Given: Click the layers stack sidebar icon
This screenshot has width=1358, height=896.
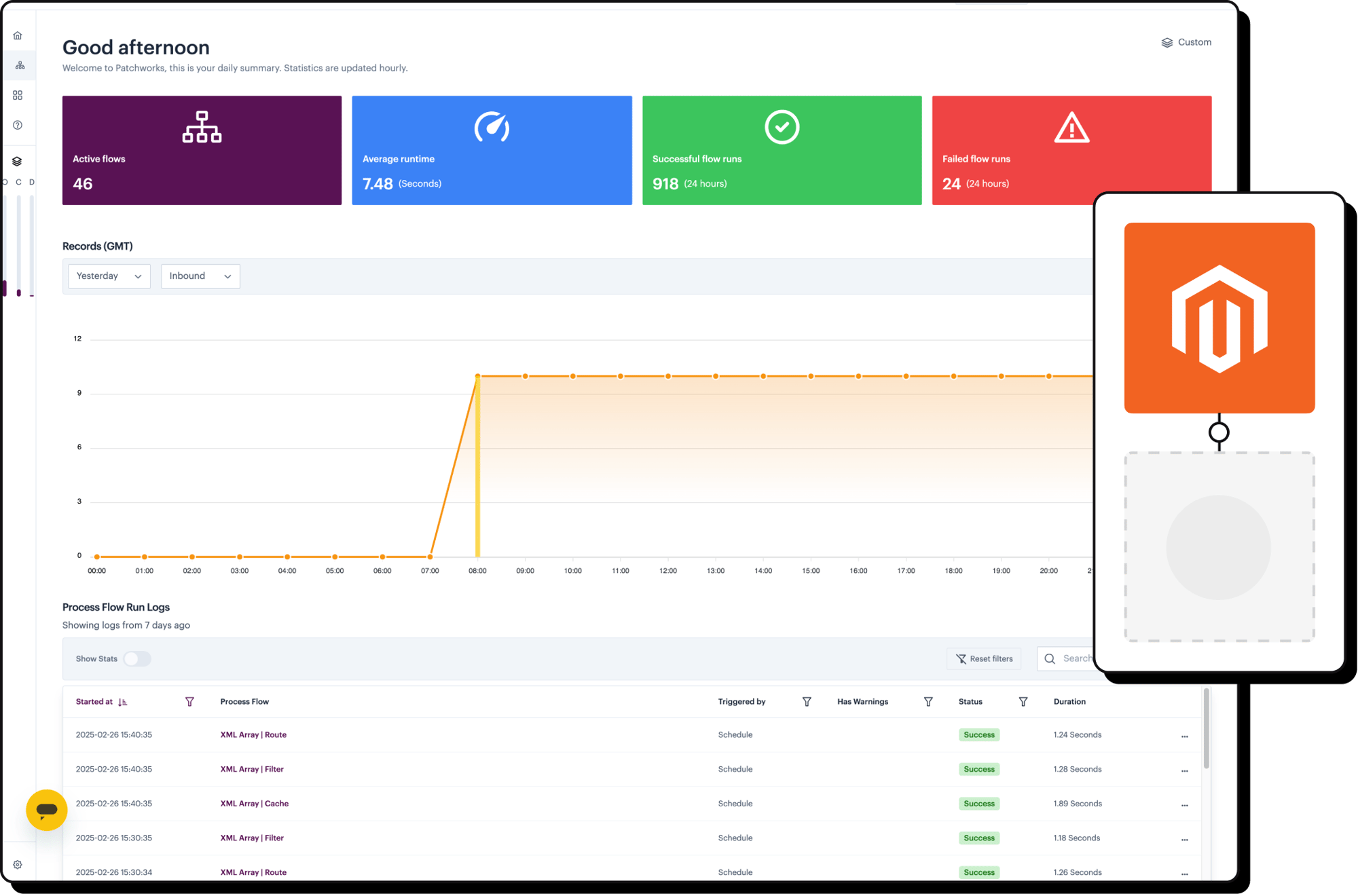Looking at the screenshot, I should tap(17, 162).
